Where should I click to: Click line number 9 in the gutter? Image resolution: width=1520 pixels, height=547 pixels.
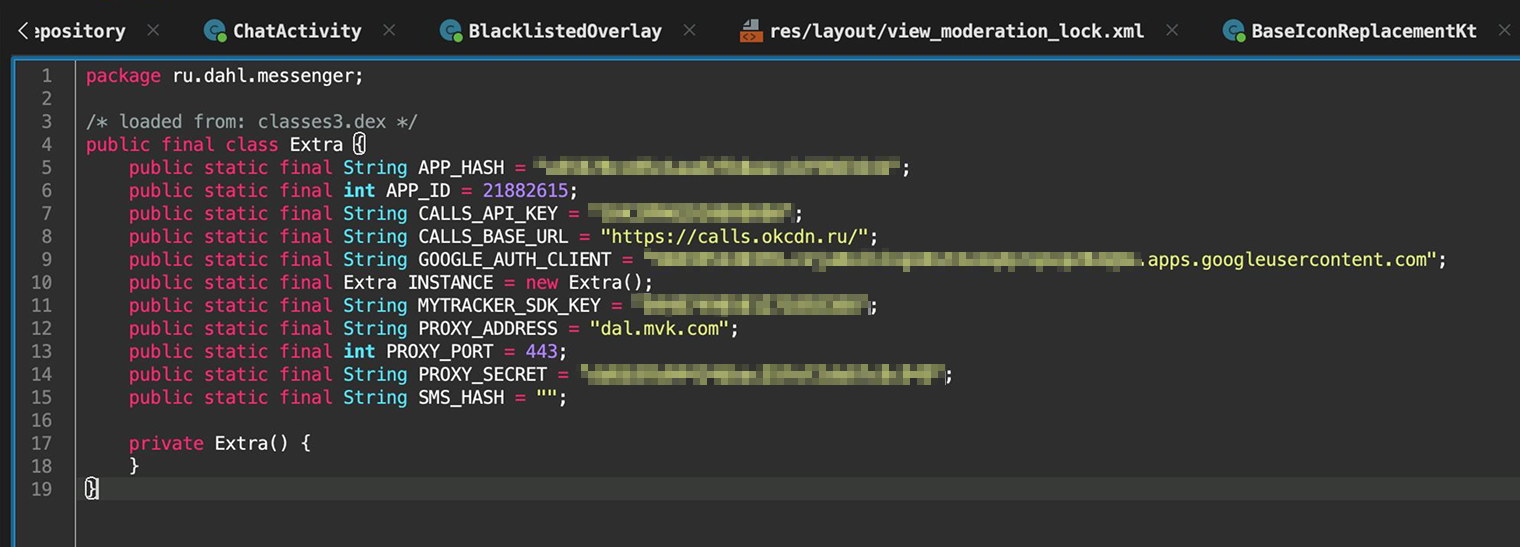pos(47,259)
